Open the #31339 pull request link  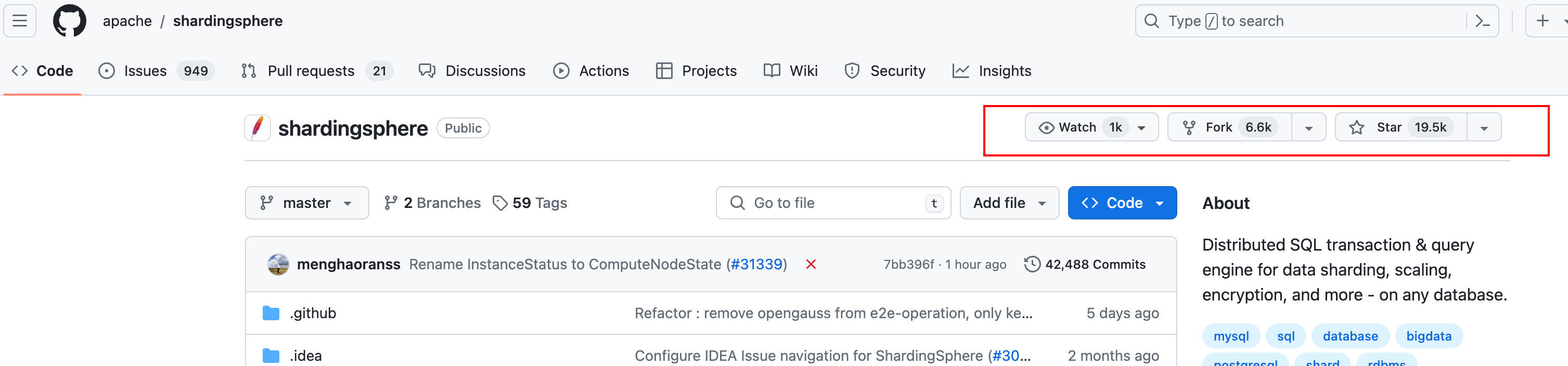[756, 265]
